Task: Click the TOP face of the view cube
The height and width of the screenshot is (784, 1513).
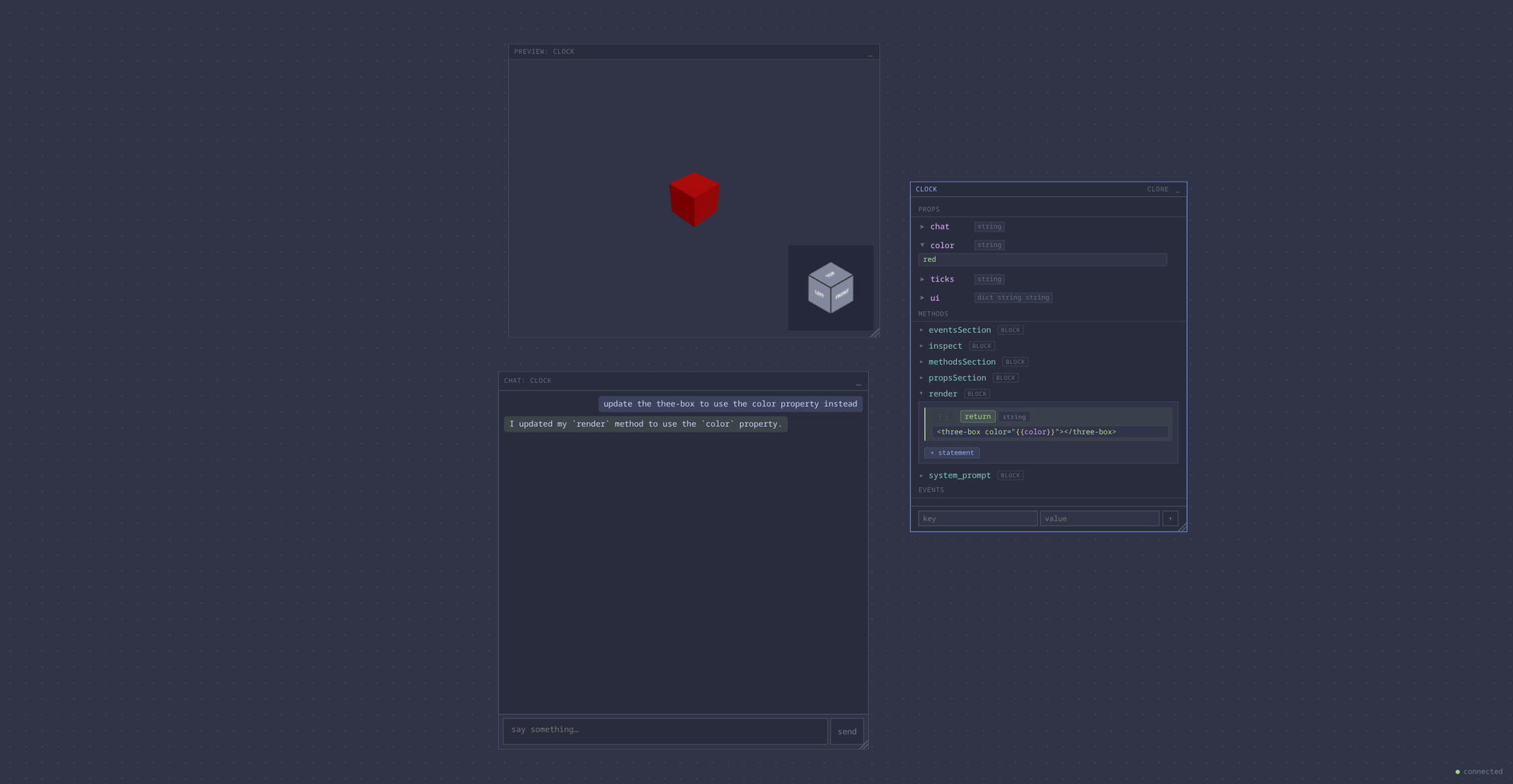Action: click(x=830, y=273)
